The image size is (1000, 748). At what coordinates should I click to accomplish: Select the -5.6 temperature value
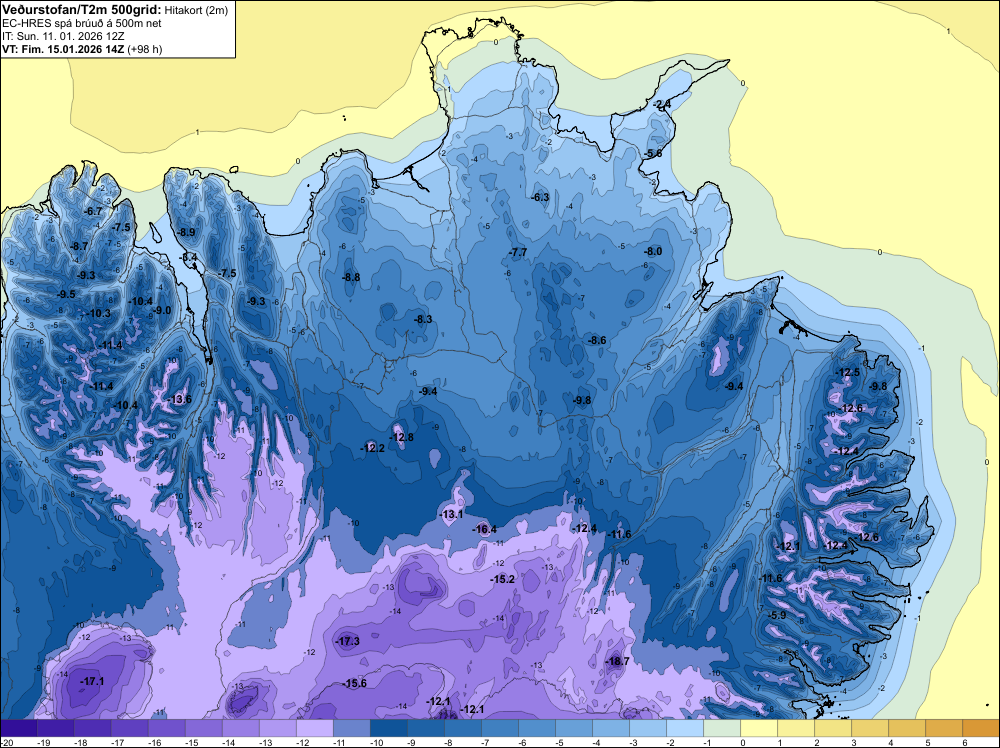652,154
